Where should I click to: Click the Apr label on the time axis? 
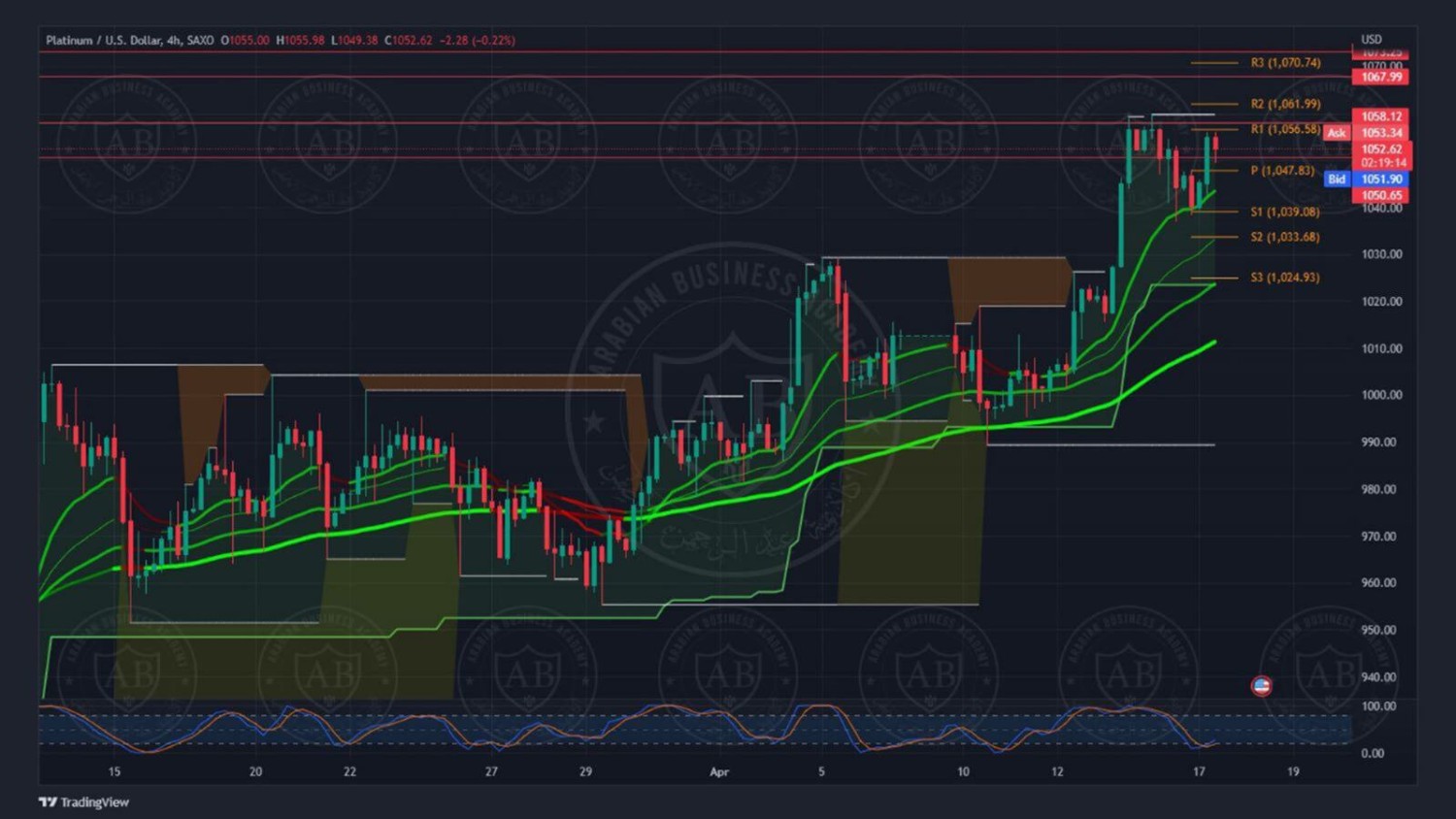tap(719, 772)
